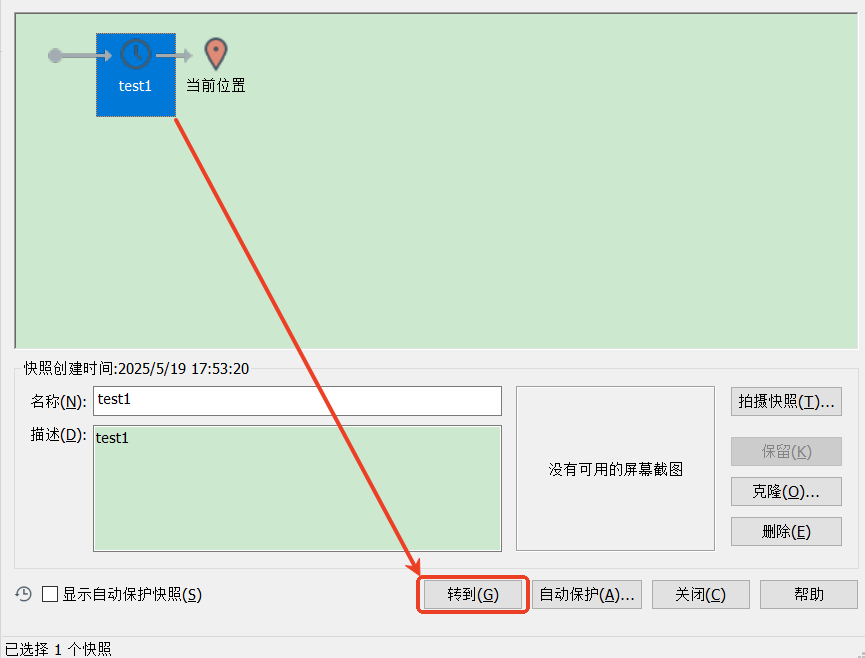Screen dimensions: 865x658
Task: Click the 名称(N) label
Action: click(58, 402)
